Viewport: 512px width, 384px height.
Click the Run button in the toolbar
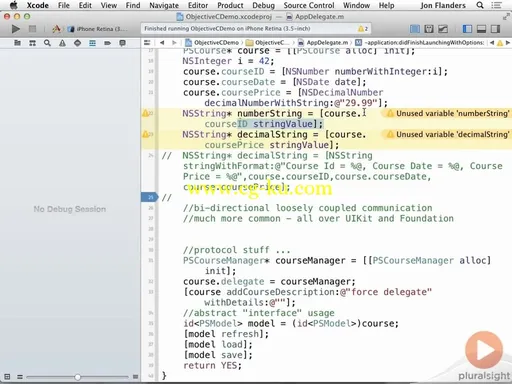[x=15, y=29]
